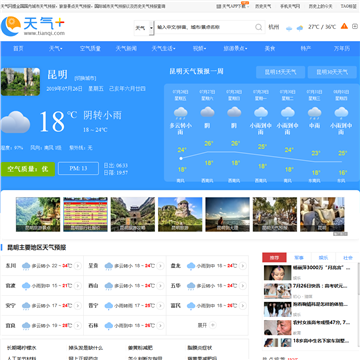The width and height of the screenshot is (360, 360).
Task: Click the 东川 row weather icon
Action: (x=26, y=266)
